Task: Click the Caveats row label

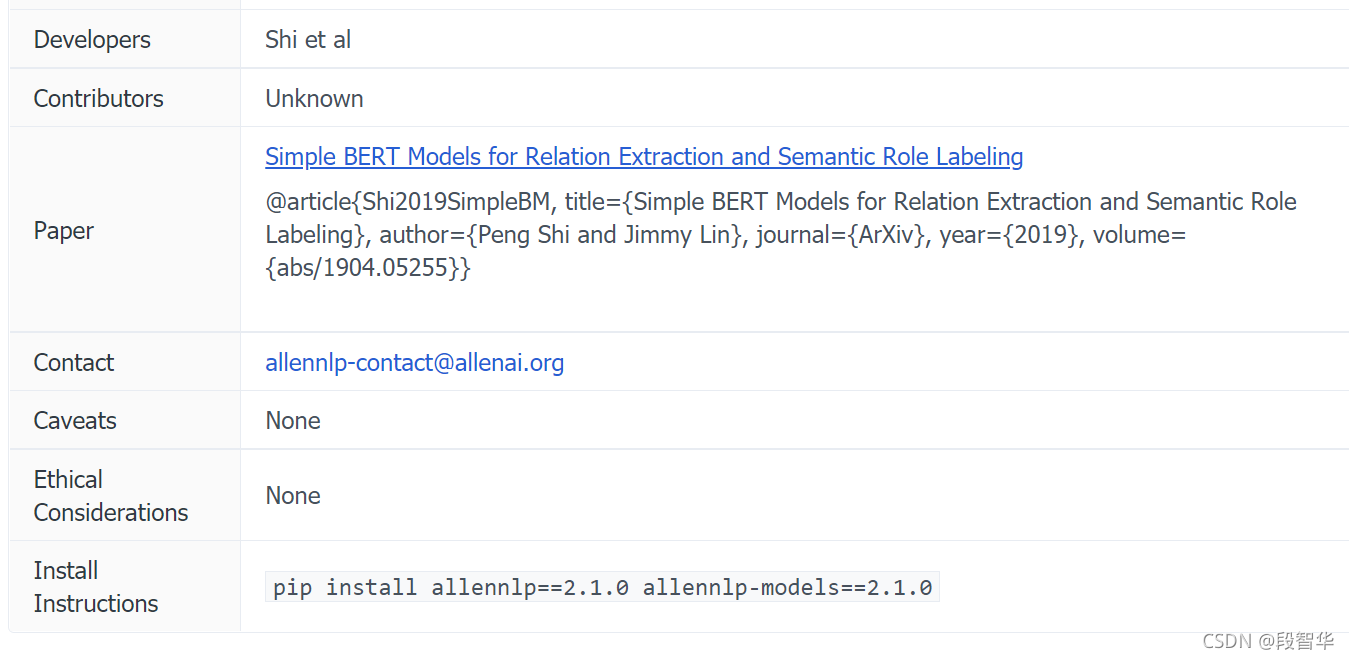Action: coord(75,421)
